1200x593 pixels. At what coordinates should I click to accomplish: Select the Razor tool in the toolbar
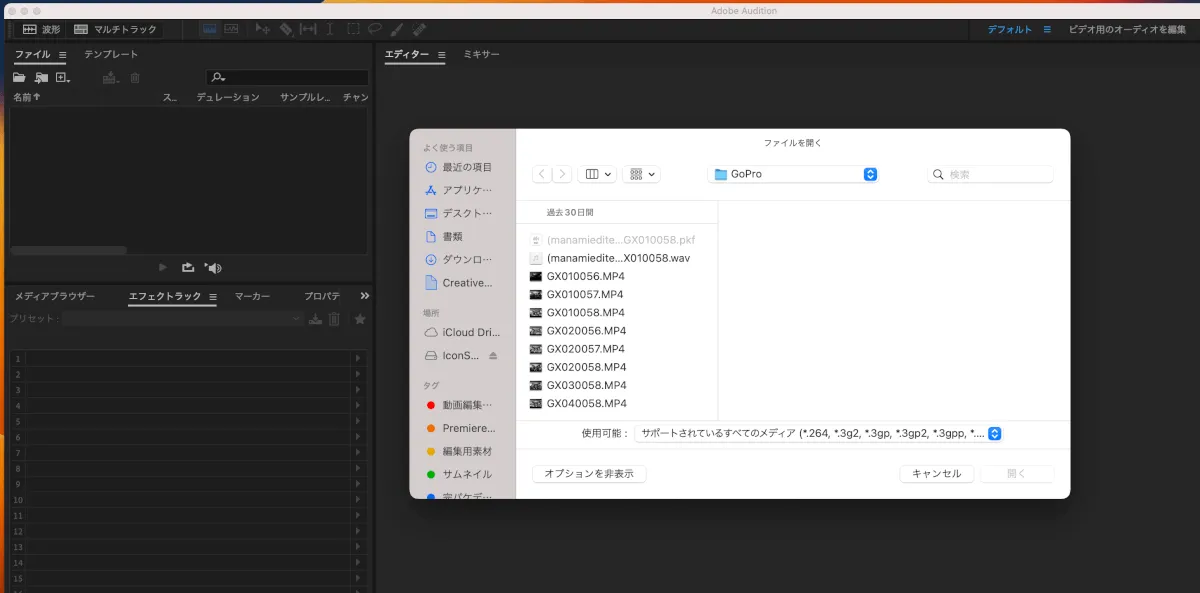(286, 30)
